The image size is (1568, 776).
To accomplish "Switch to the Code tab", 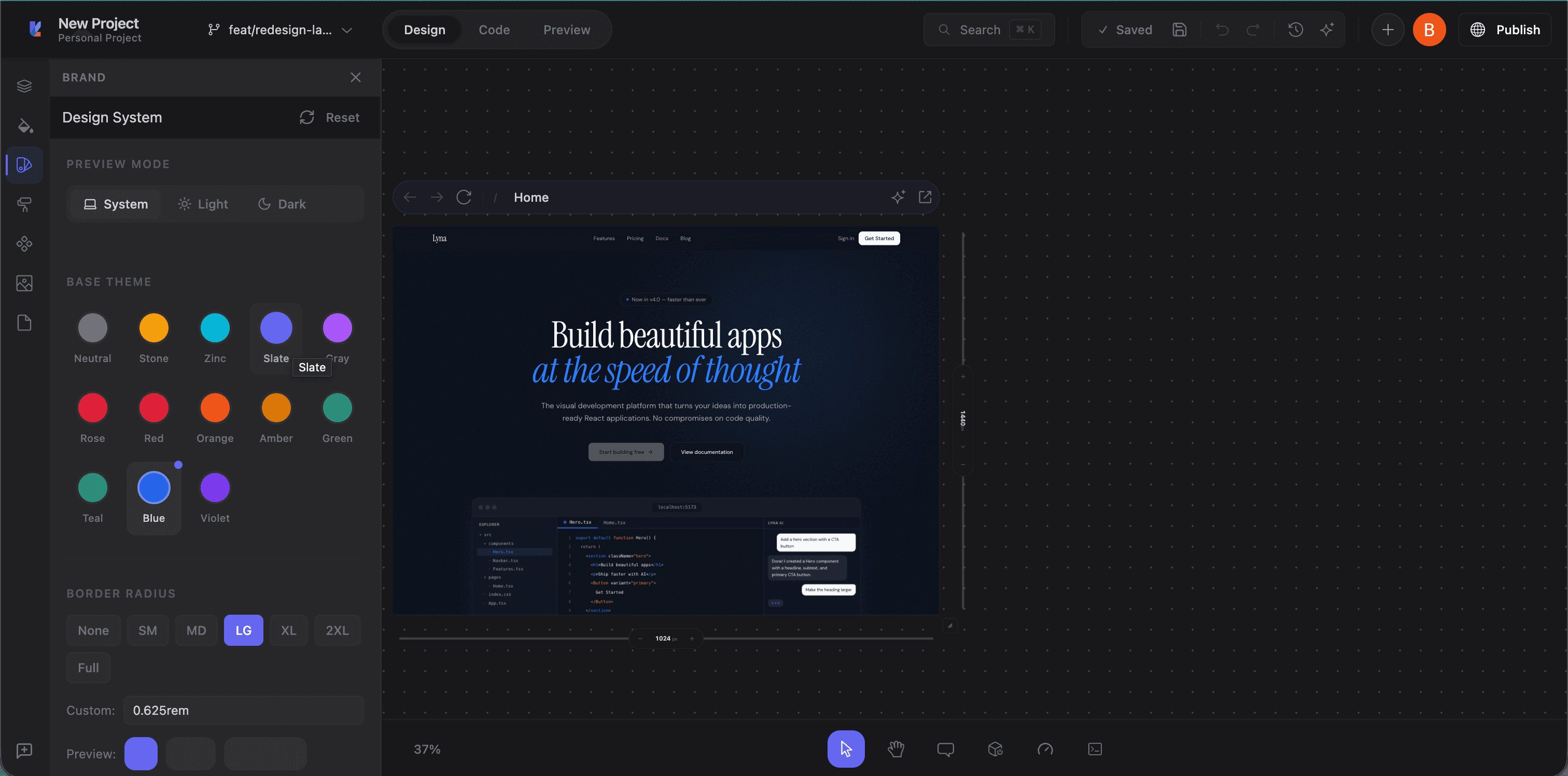I will point(494,30).
